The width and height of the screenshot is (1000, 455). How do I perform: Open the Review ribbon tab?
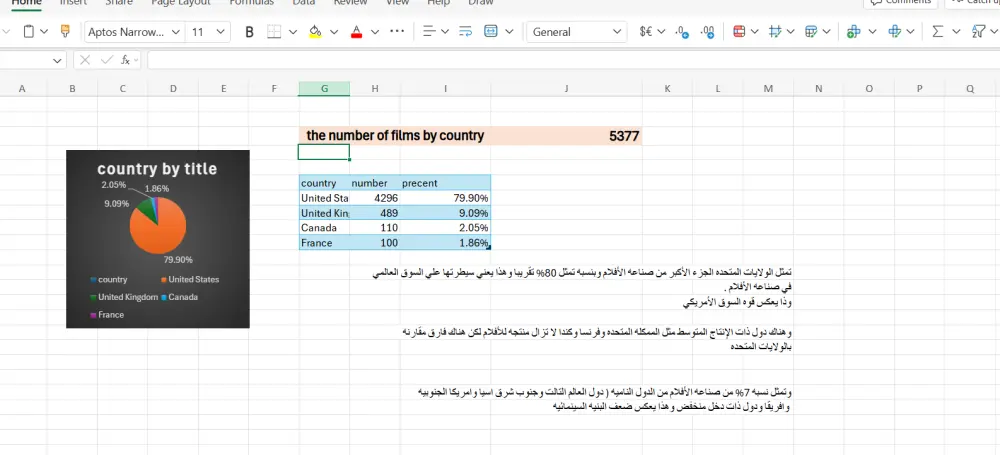(x=350, y=3)
